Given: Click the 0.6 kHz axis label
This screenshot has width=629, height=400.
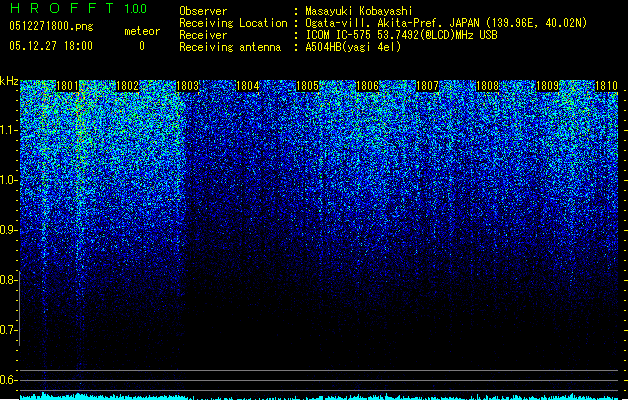Looking at the screenshot, I should [8, 380].
